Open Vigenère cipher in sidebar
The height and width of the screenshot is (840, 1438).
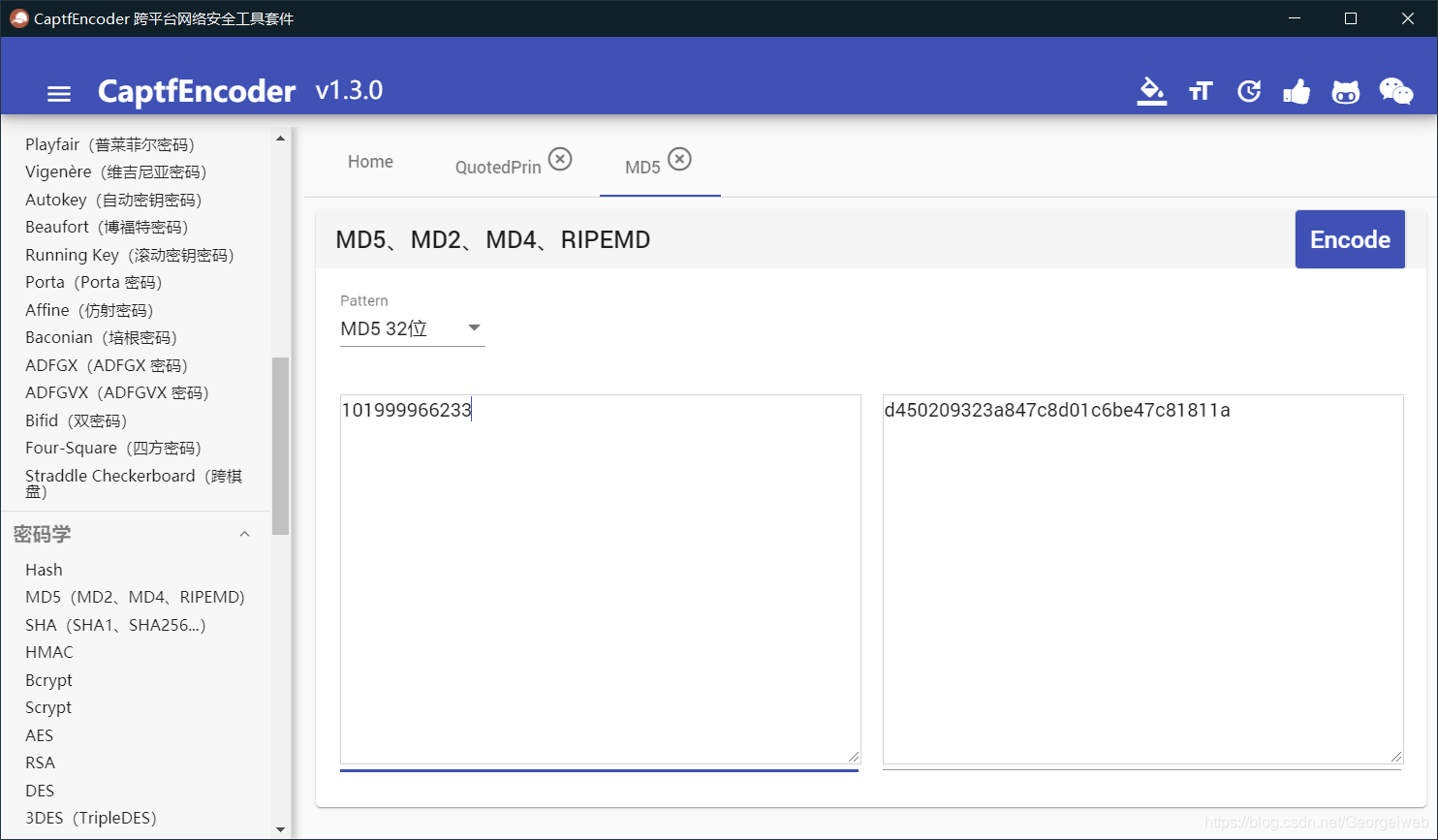[x=116, y=171]
